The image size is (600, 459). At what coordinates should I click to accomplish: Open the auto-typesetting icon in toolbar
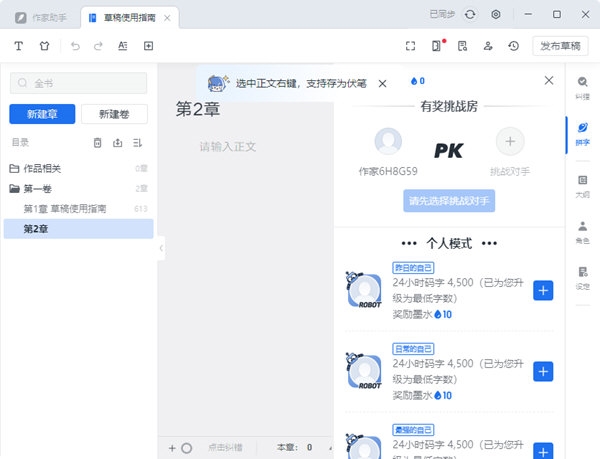coord(122,46)
